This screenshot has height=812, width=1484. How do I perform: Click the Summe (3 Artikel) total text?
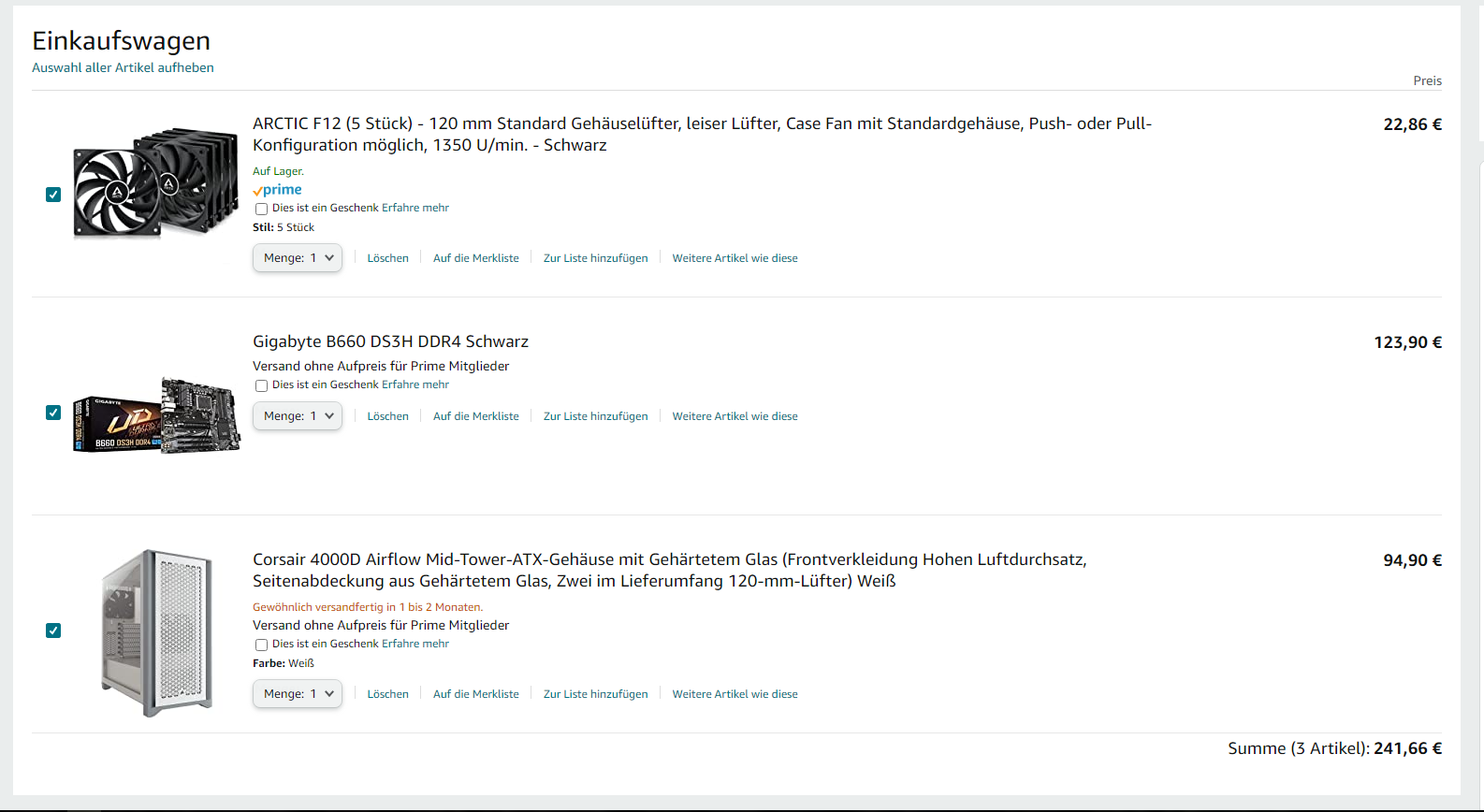coord(1334,748)
